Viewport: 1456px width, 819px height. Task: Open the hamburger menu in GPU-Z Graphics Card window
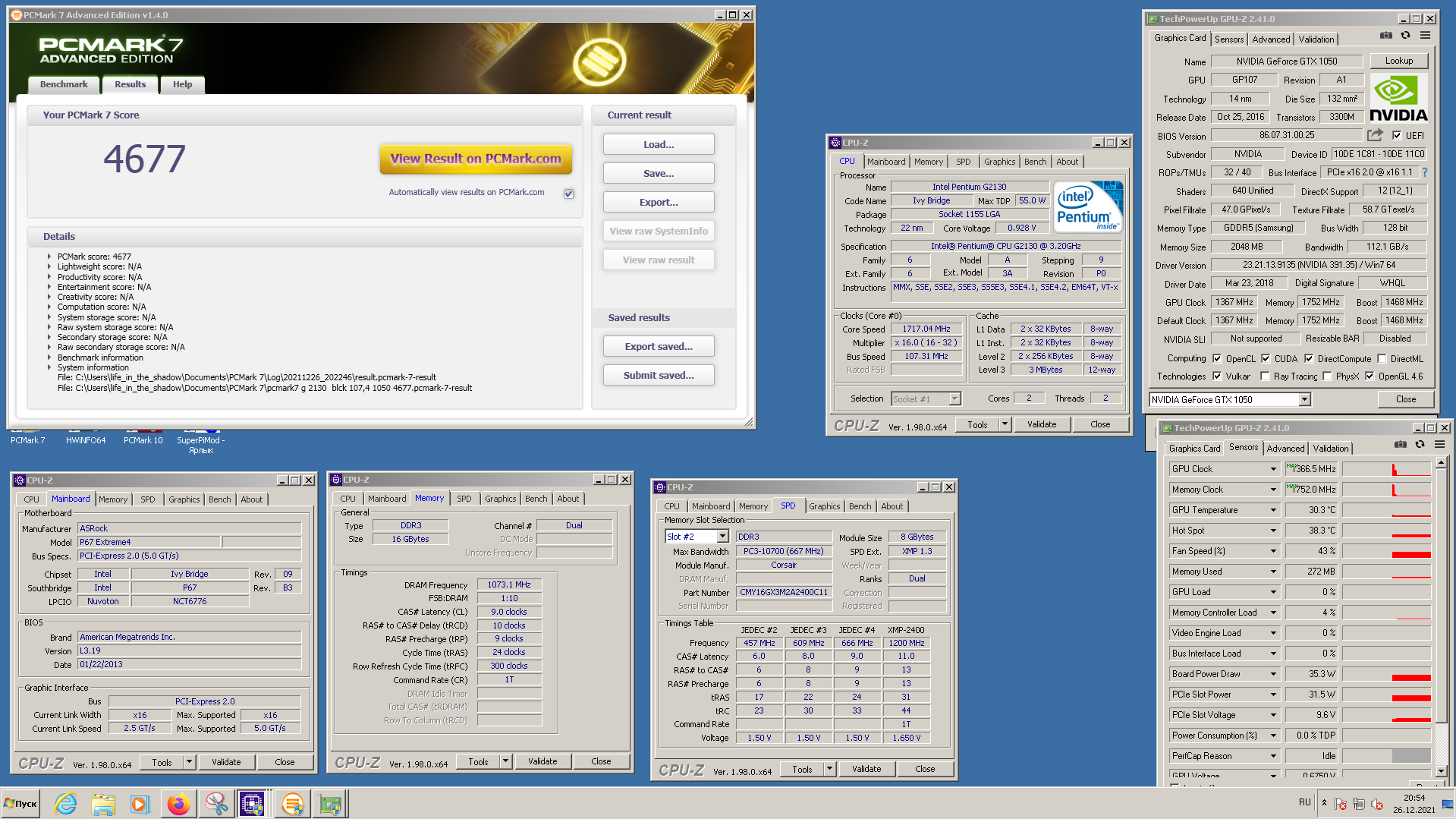(1426, 35)
